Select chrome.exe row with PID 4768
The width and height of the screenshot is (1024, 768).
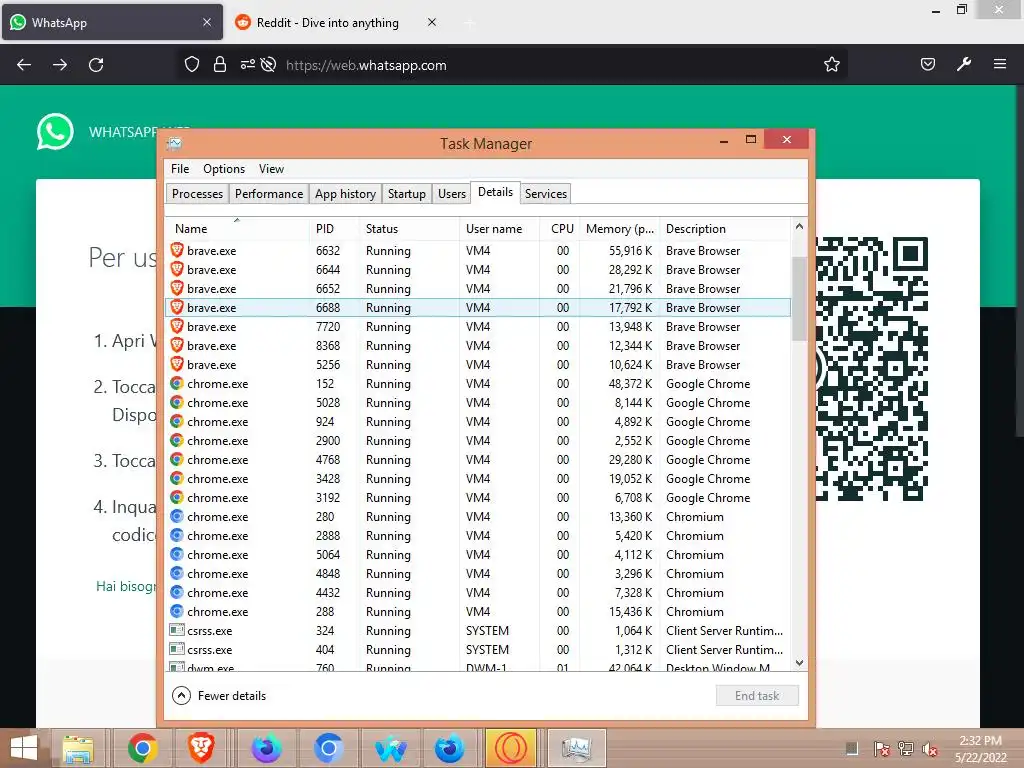(x=479, y=460)
